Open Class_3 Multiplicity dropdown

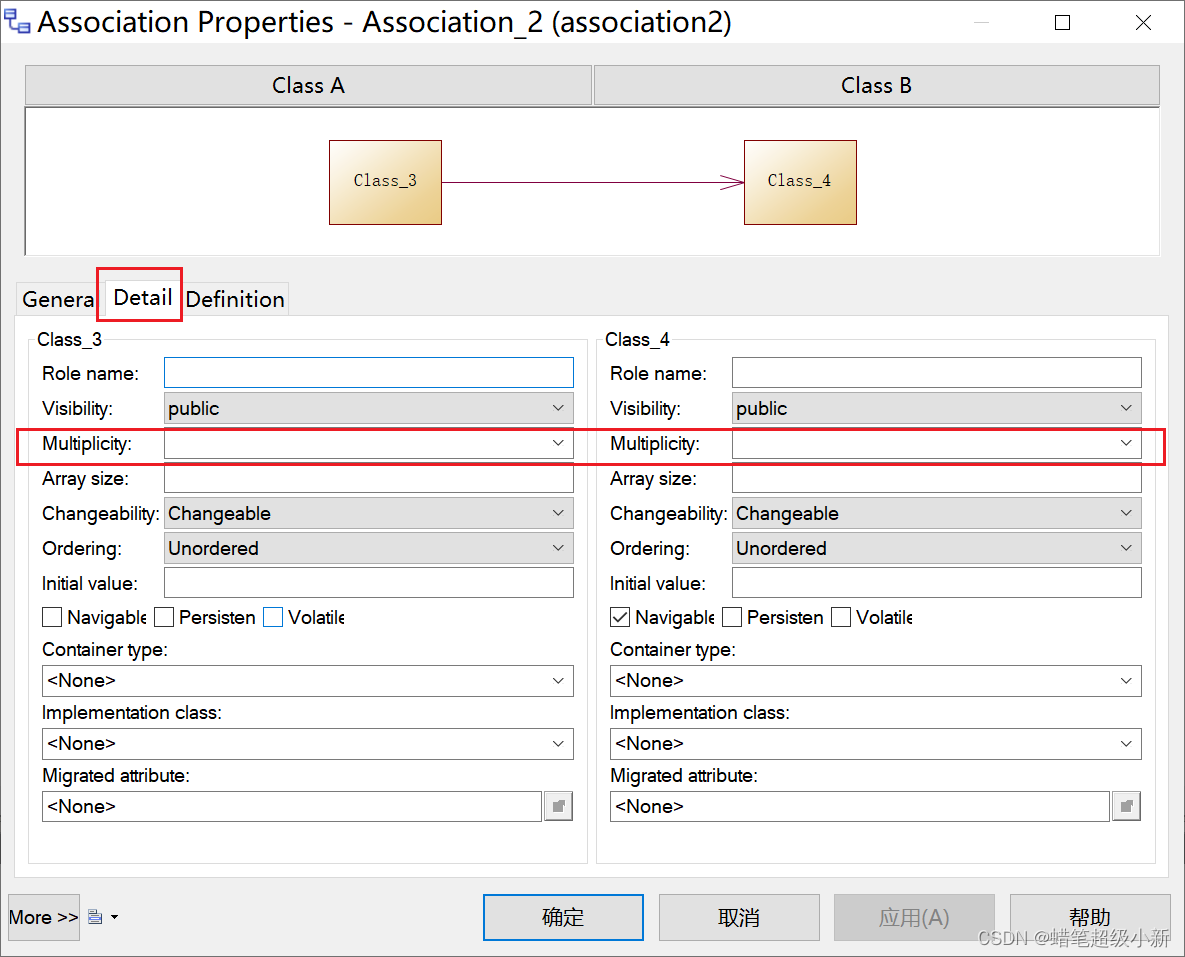(x=369, y=443)
